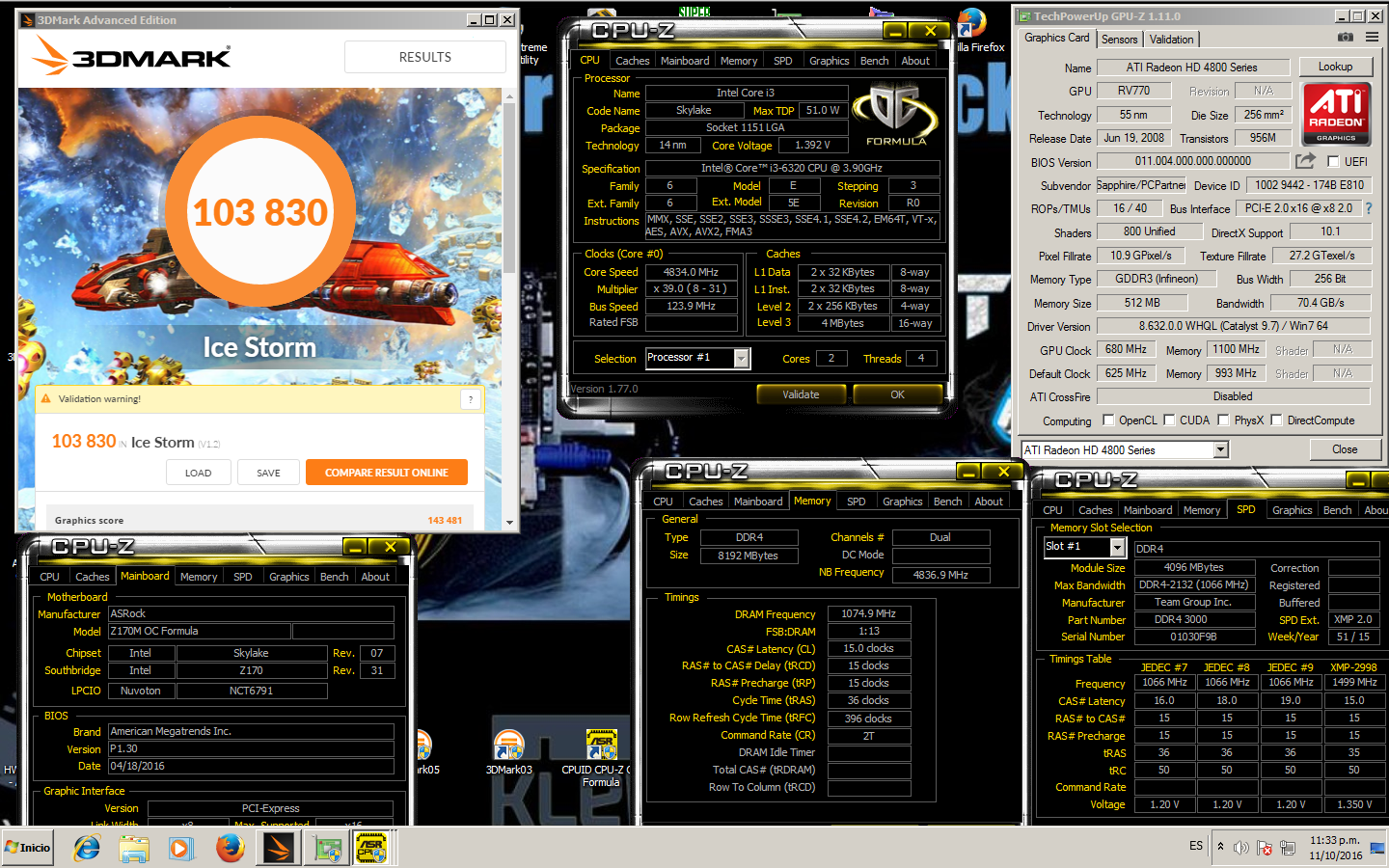
Task: Switch to the Validation tab in GPU-Z
Action: coord(1171,40)
